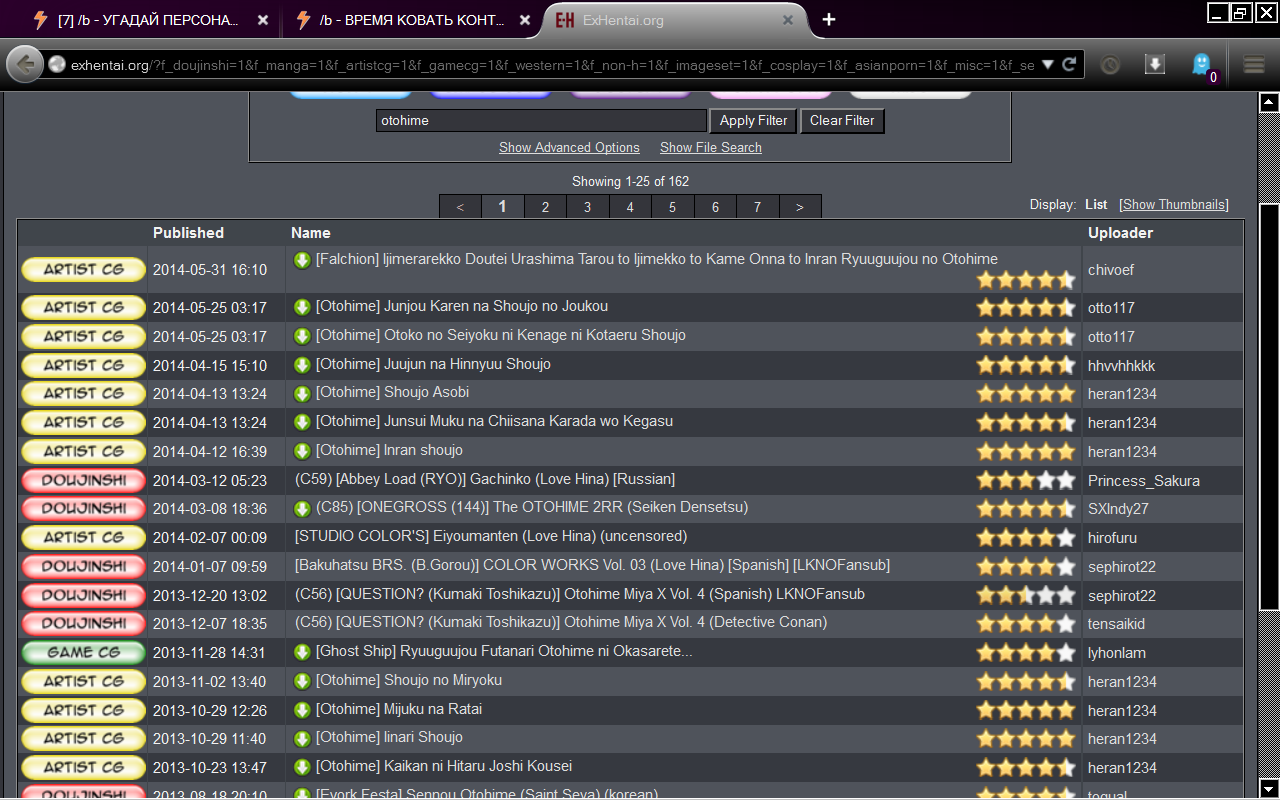Viewport: 1280px width, 800px height.
Task: Open uploader Princess_Sakura's link
Action: pyautogui.click(x=1144, y=481)
